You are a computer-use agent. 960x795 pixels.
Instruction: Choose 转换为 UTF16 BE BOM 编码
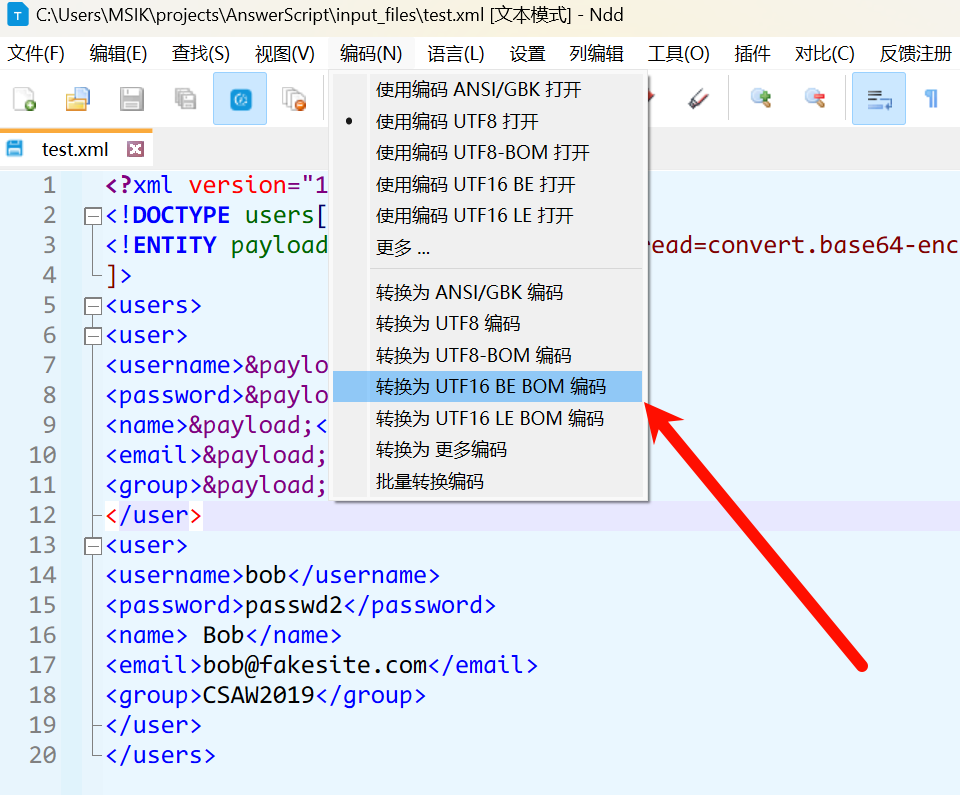pyautogui.click(x=490, y=387)
